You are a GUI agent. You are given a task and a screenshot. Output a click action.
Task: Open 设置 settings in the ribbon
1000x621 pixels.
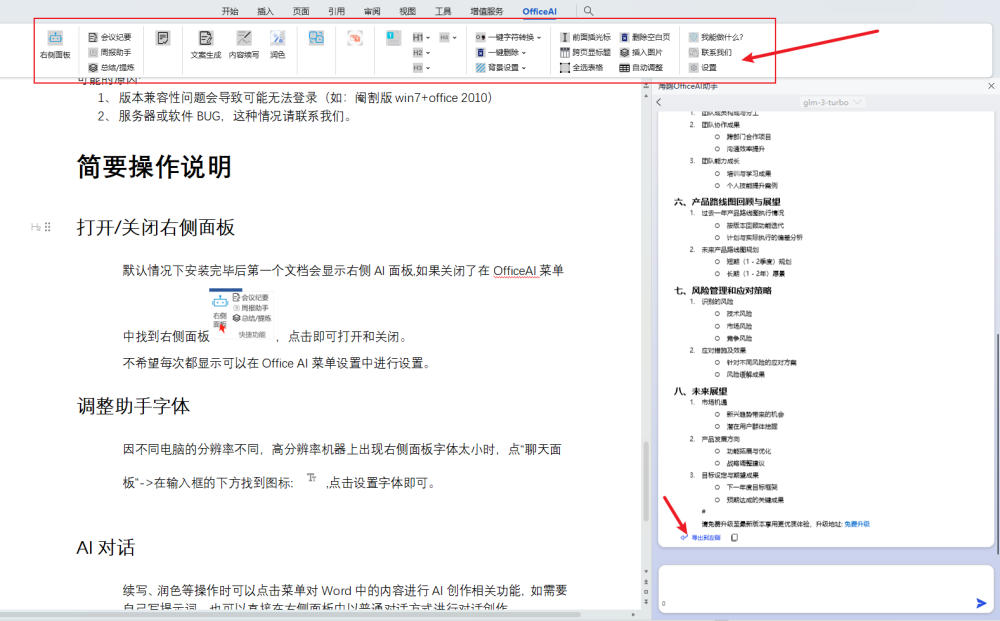tap(703, 68)
